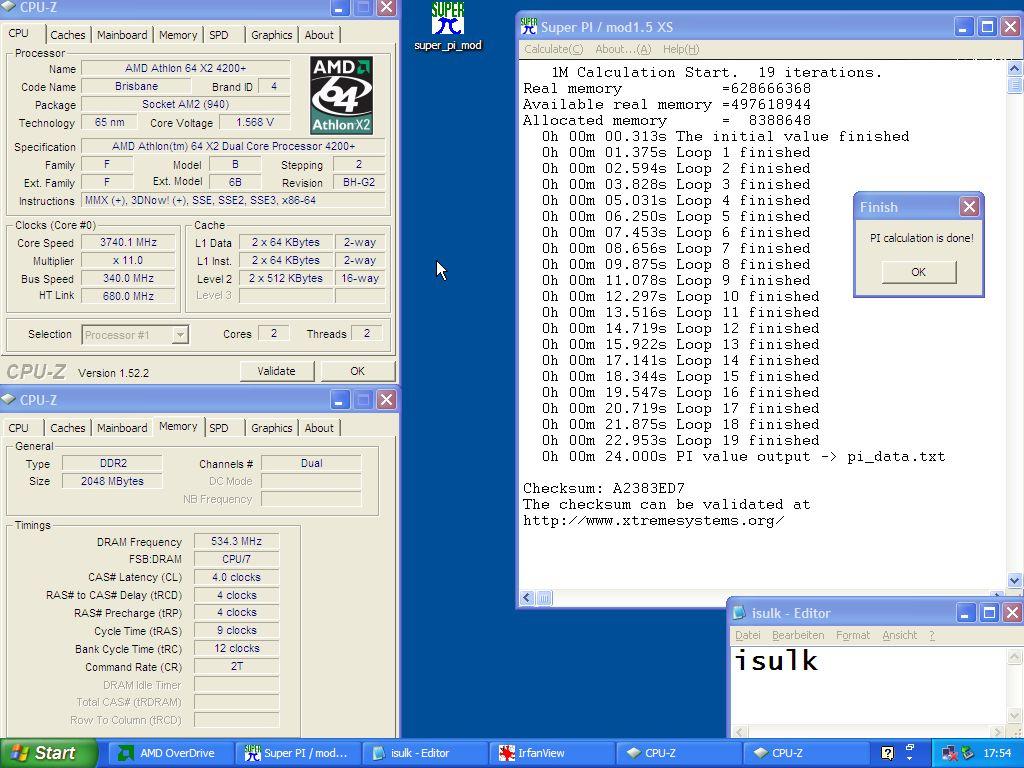This screenshot has width=1024, height=768.
Task: Activate the first CPU-Z taskbar button
Action: point(679,753)
